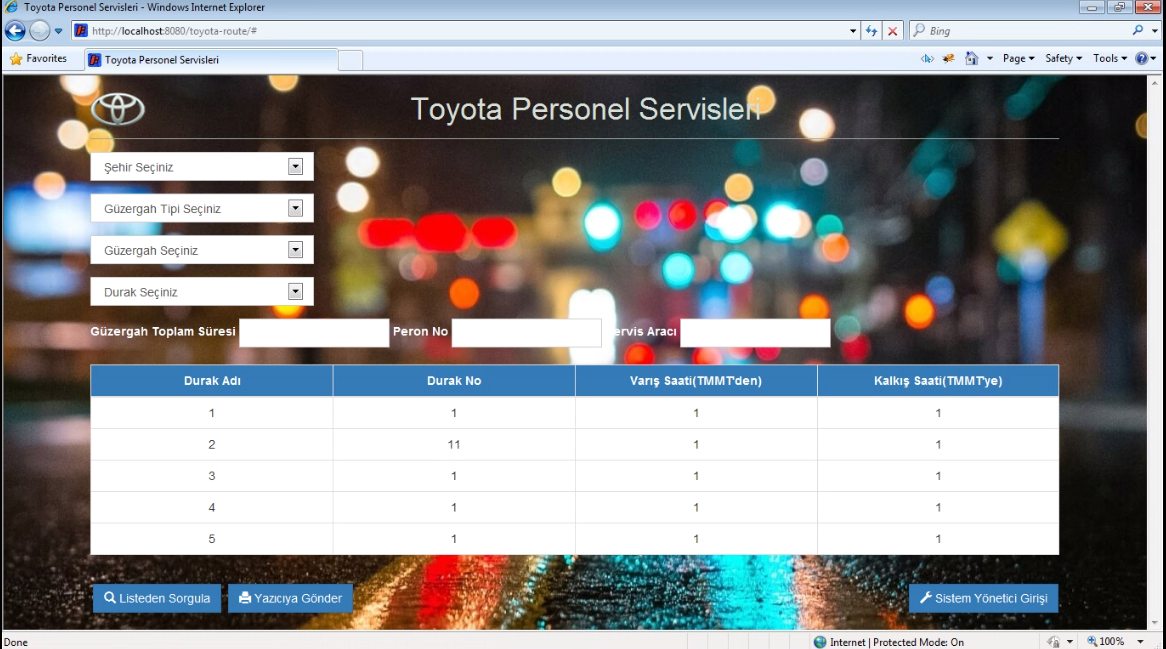The height and width of the screenshot is (649, 1166).
Task: Click the Kalkış Saati(TMMT'ye) column header
Action: pyautogui.click(x=938, y=381)
